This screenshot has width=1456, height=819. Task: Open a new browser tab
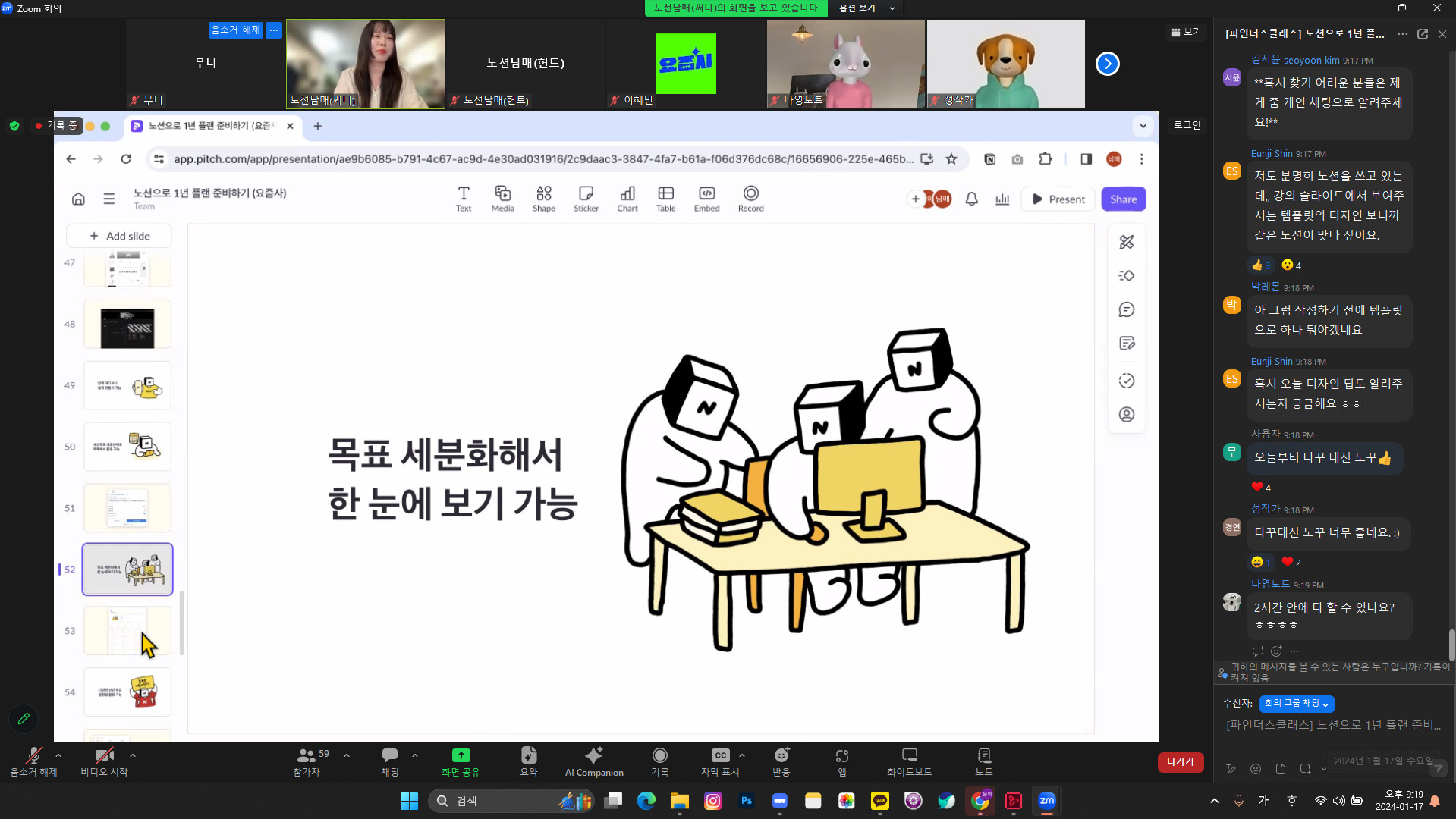(318, 126)
